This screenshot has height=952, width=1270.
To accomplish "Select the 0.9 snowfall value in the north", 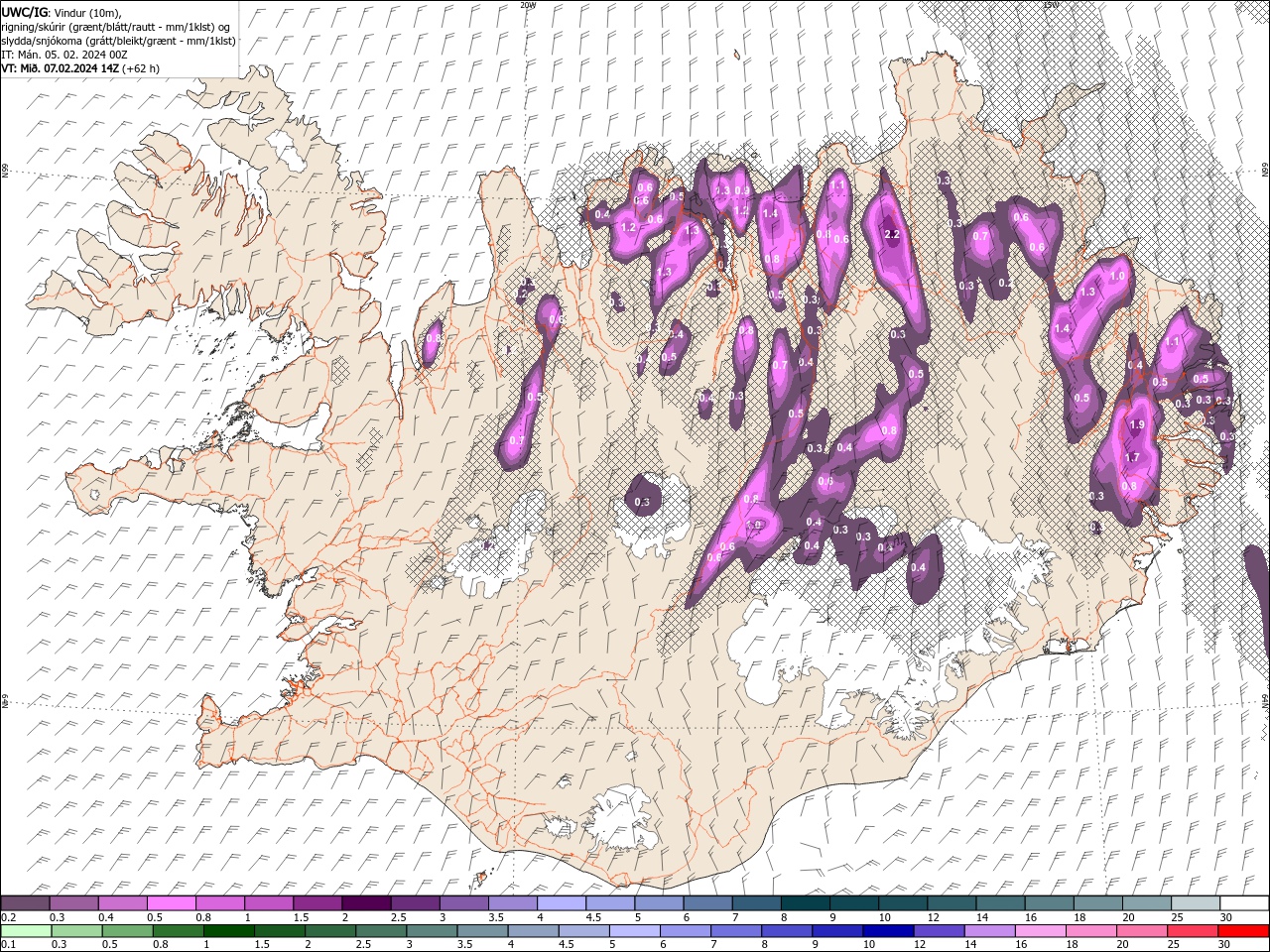I will coord(741,190).
